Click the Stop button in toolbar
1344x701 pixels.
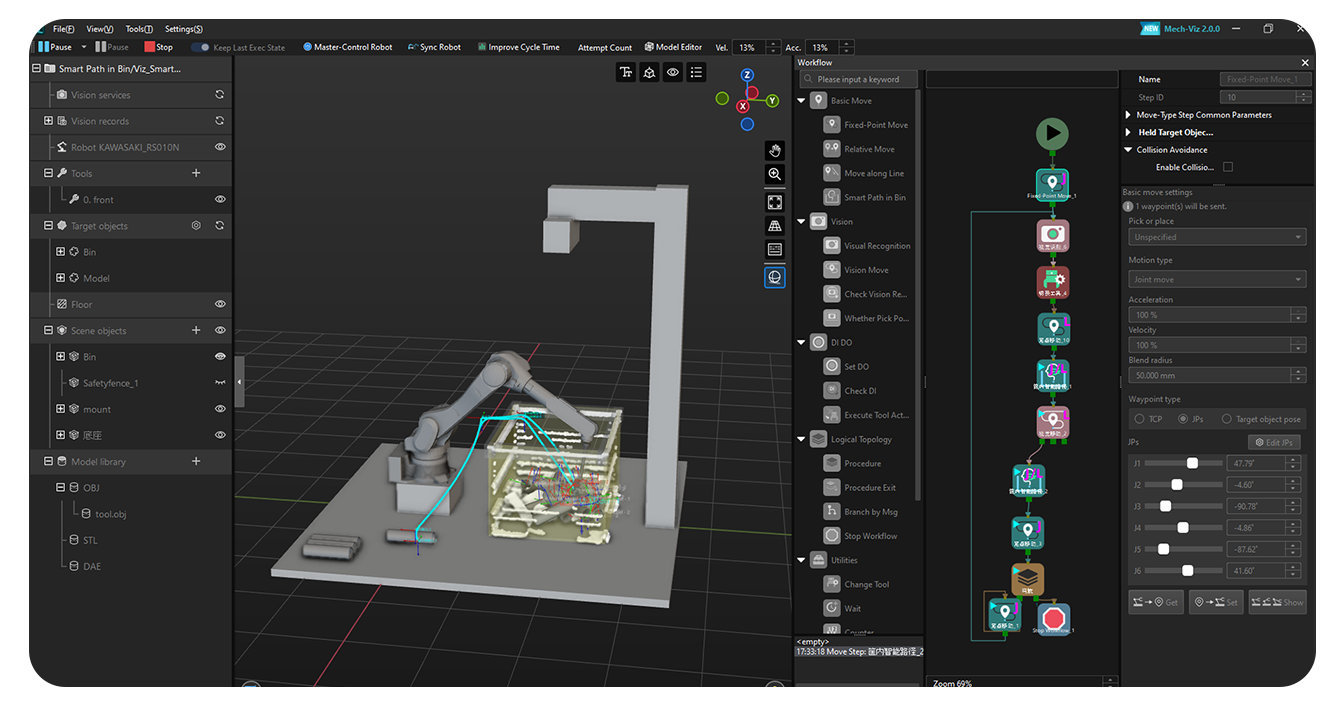coord(158,47)
